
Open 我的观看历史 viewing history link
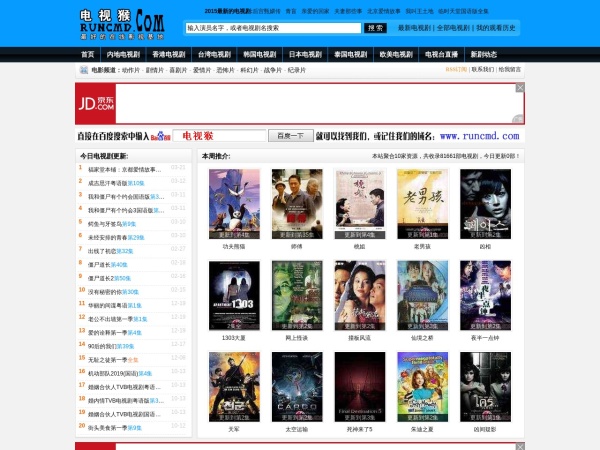click(x=496, y=28)
